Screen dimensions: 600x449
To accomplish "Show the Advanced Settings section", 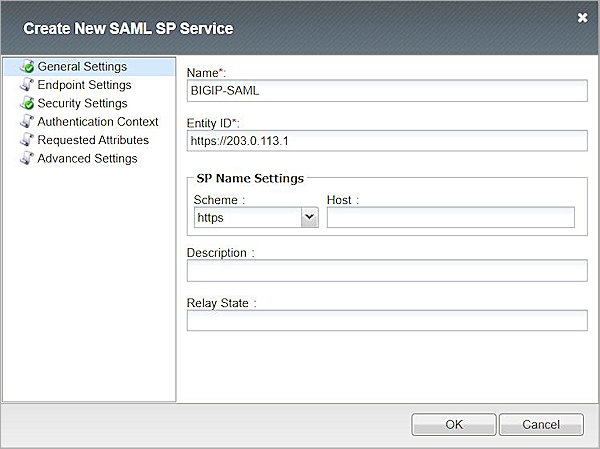I will click(x=87, y=158).
